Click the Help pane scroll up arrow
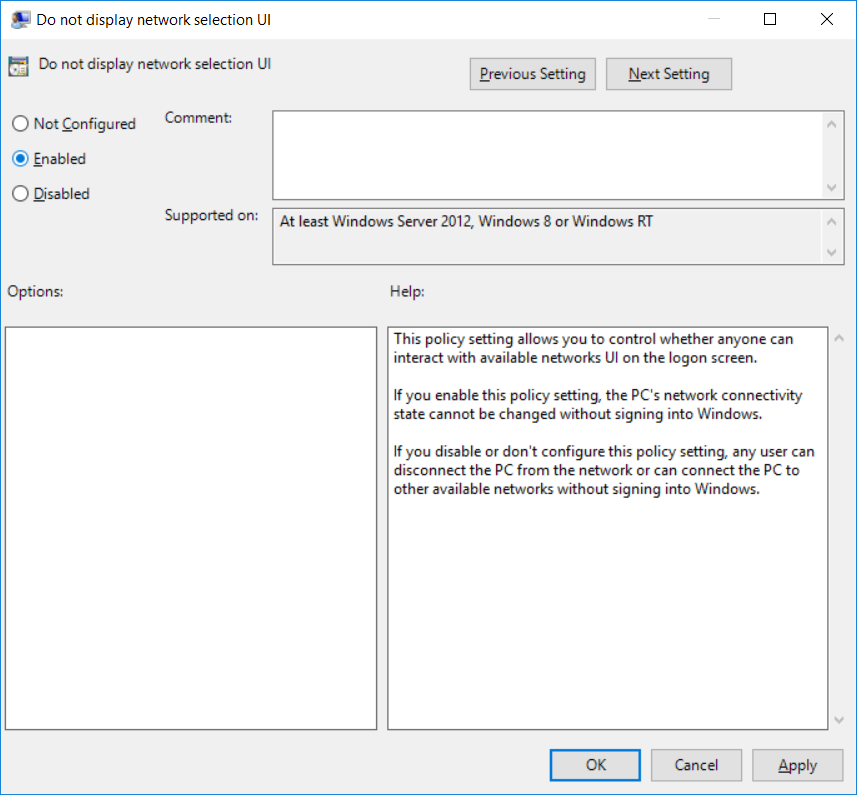Image resolution: width=857 pixels, height=795 pixels. (839, 338)
